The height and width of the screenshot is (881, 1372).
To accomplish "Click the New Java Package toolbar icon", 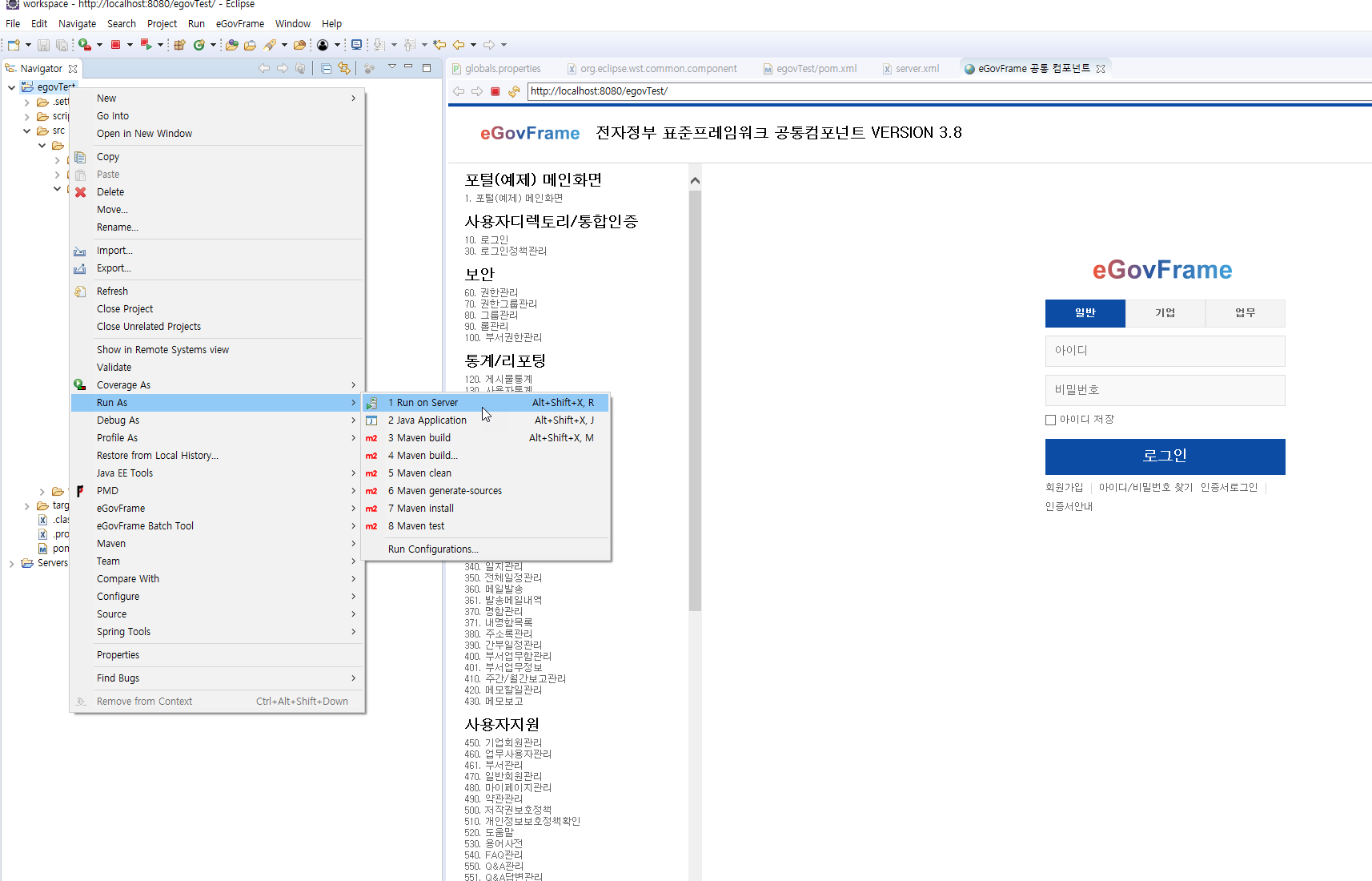I will tap(179, 45).
